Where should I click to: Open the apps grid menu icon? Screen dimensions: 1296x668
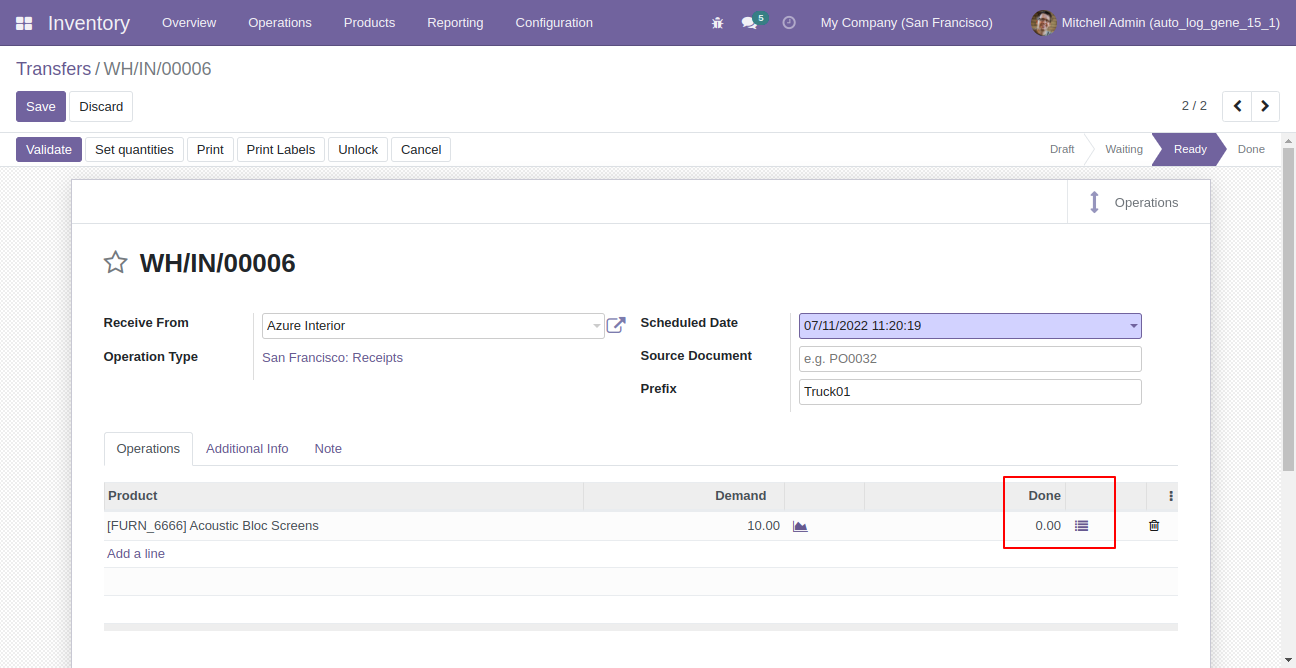point(24,23)
